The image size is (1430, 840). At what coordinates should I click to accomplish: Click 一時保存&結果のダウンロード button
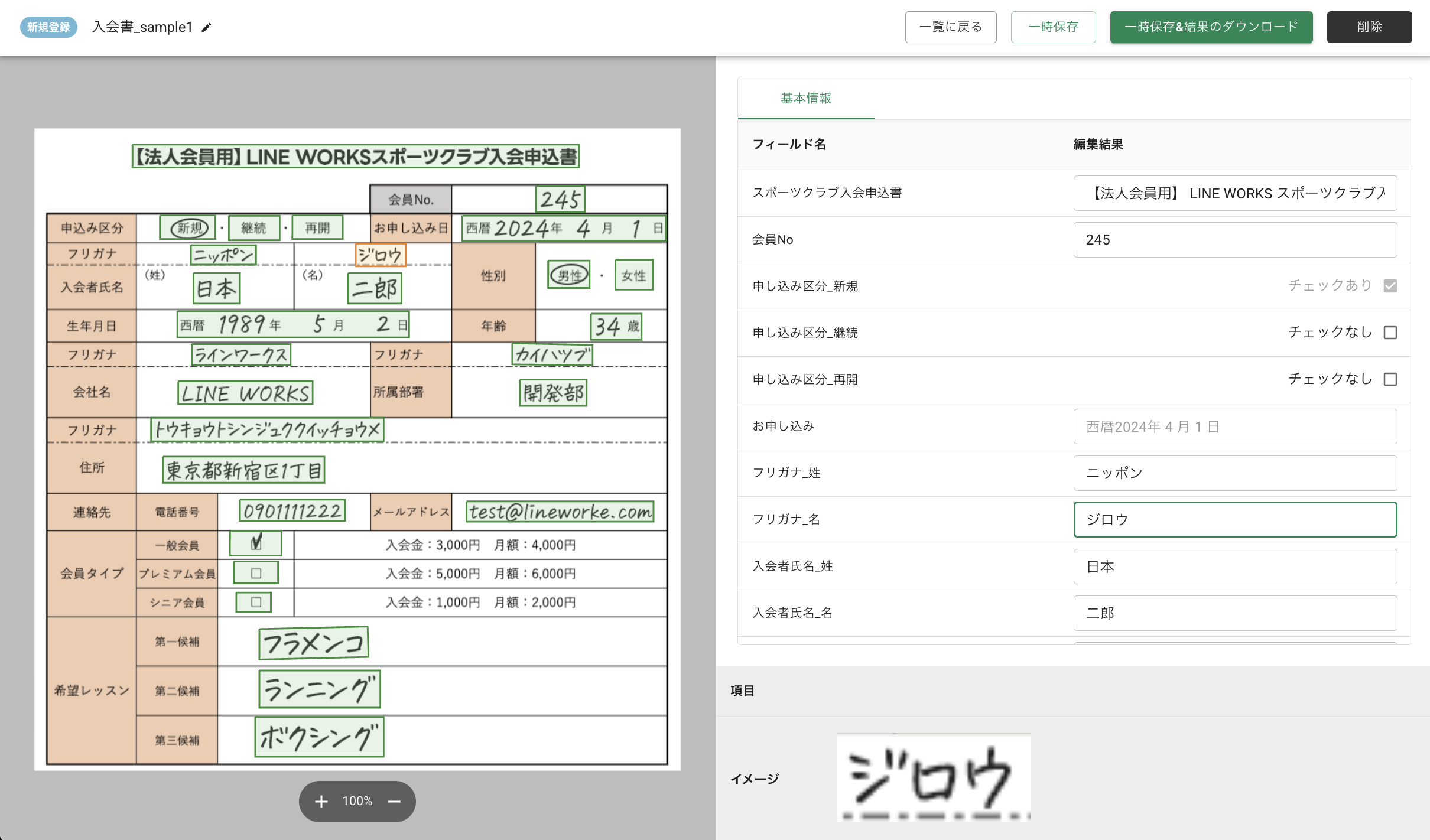[x=1211, y=27]
